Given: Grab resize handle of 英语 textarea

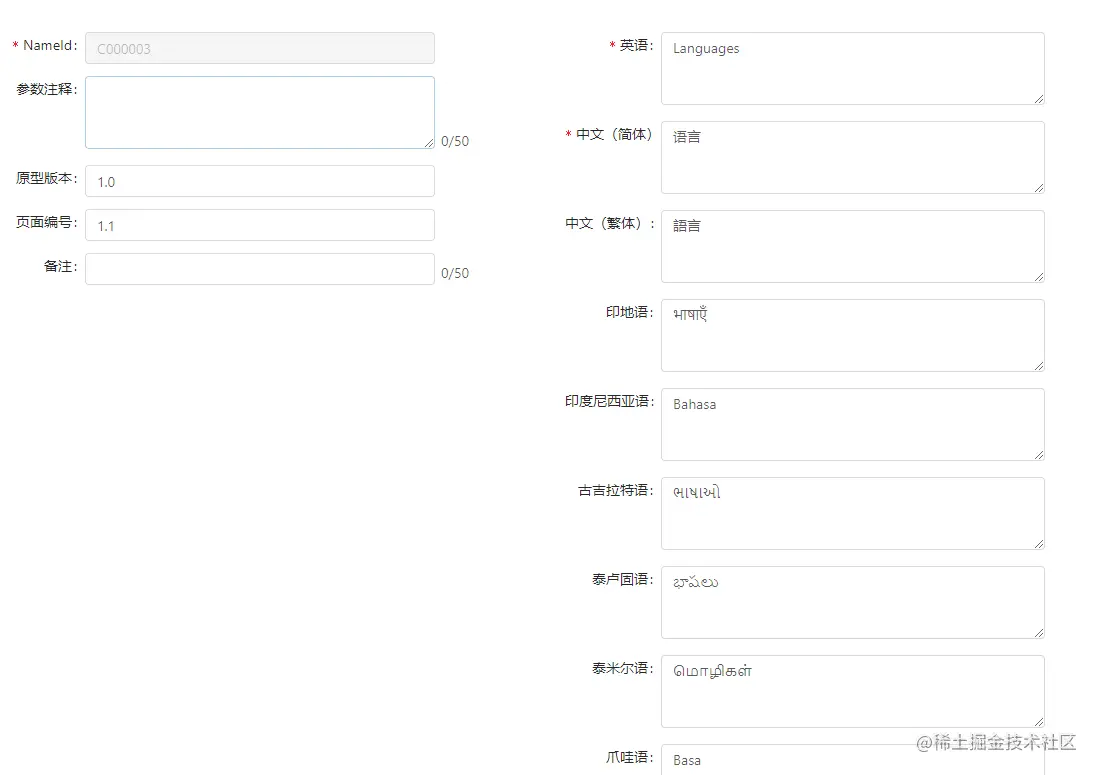Looking at the screenshot, I should [x=1039, y=98].
